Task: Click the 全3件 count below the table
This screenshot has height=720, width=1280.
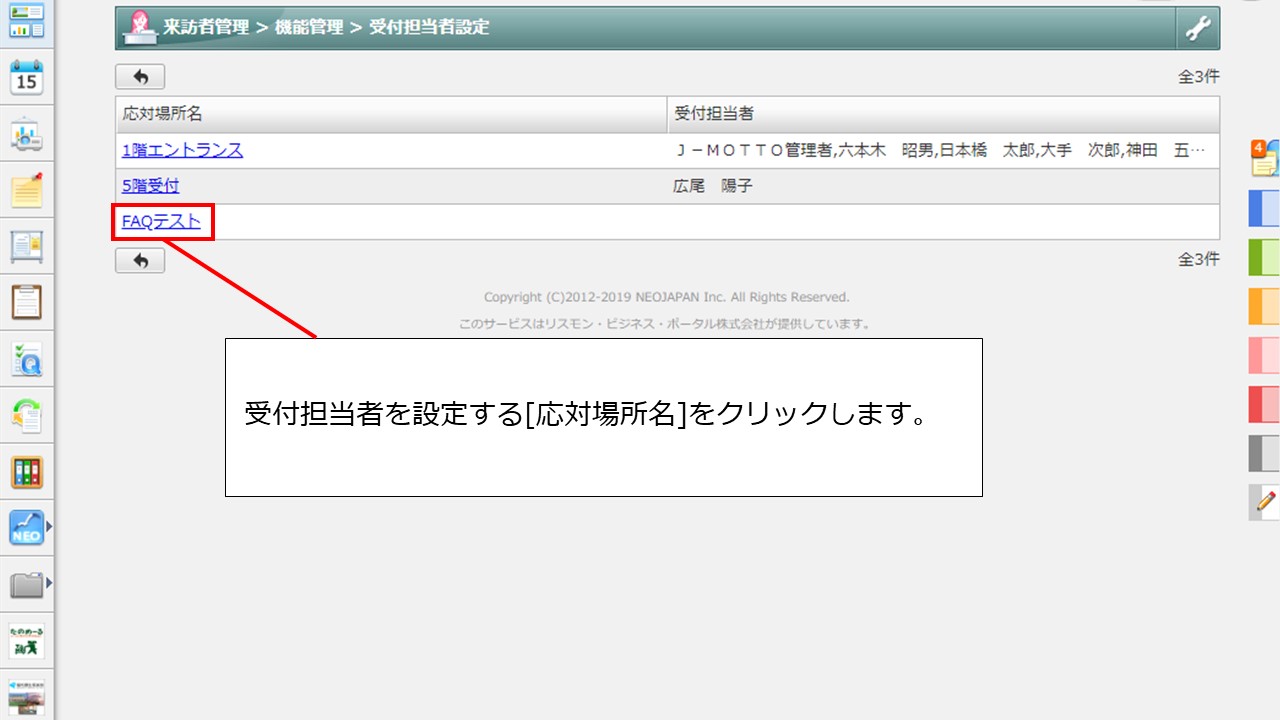Action: coord(1199,259)
